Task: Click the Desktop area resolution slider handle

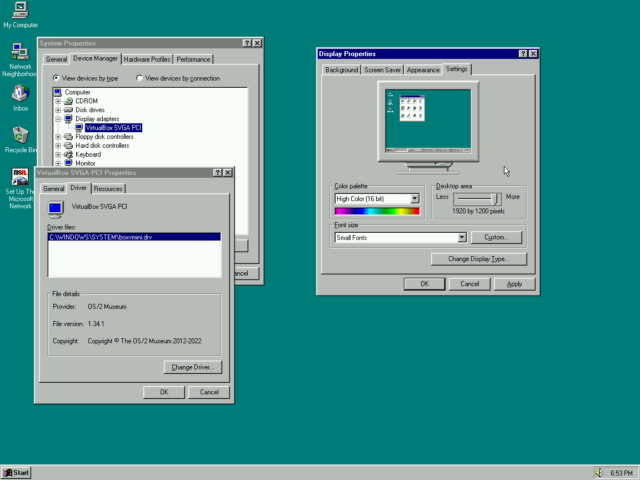Action: coord(494,199)
